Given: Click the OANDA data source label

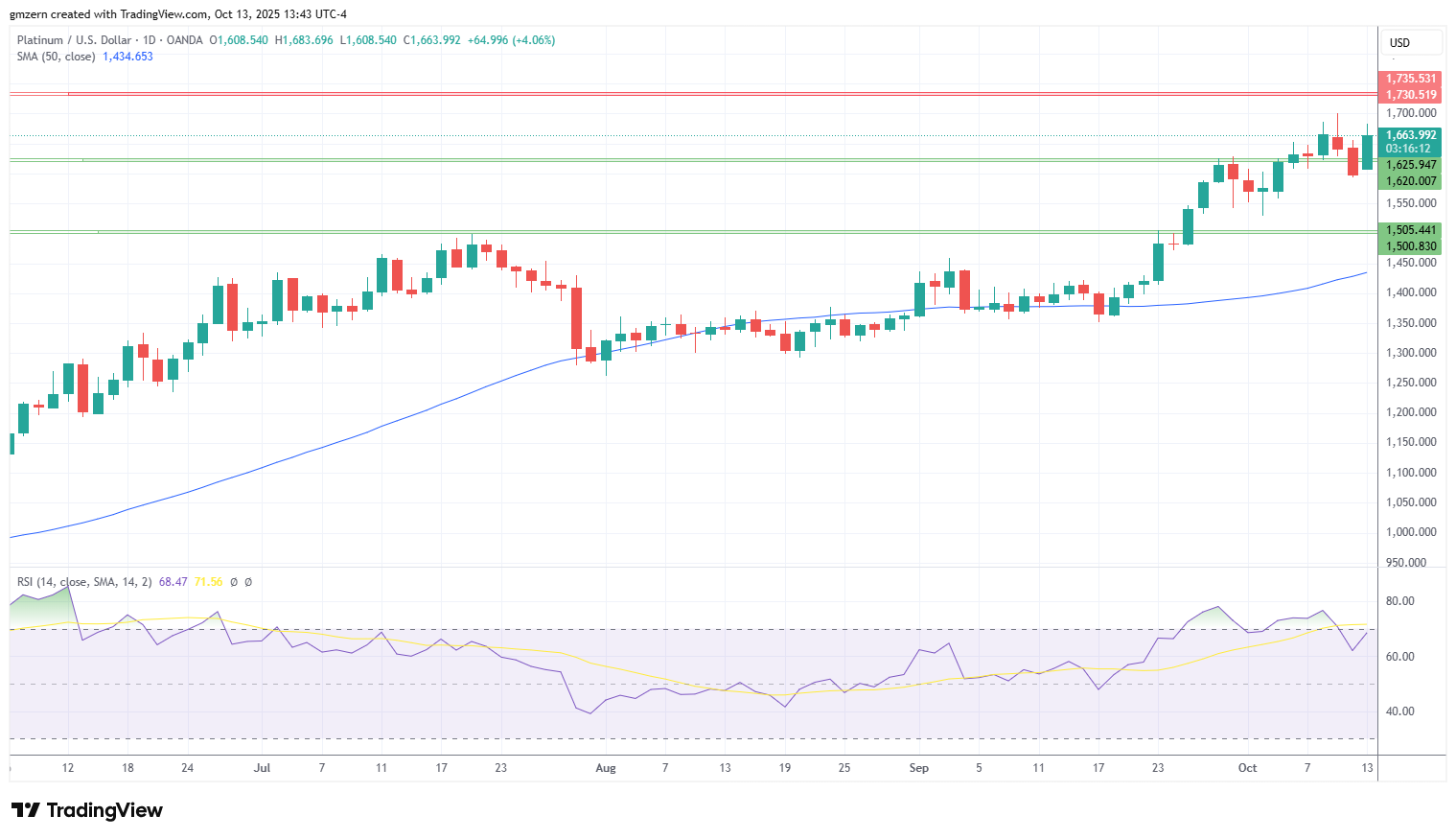Looking at the screenshot, I should pos(184,40).
